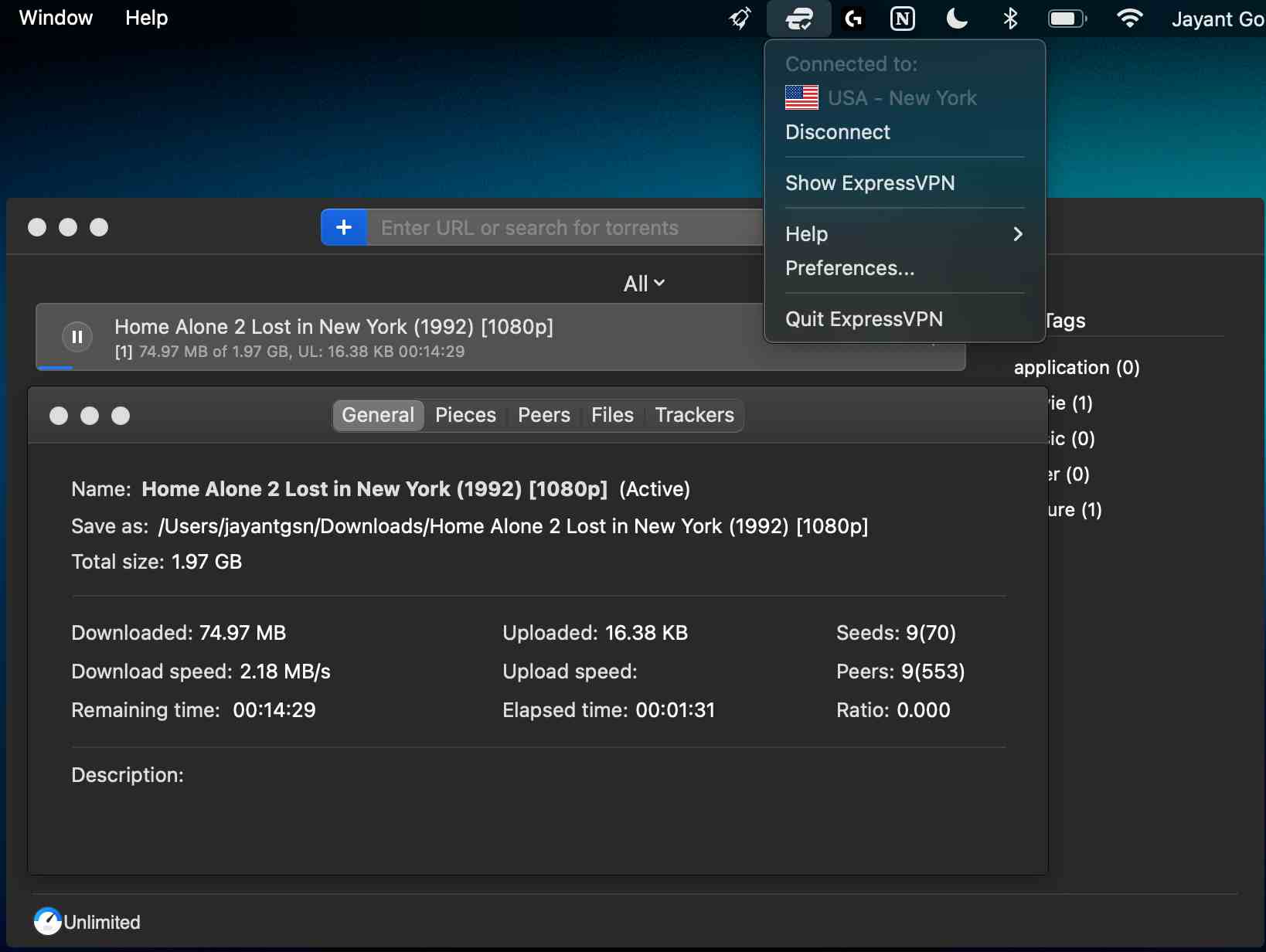Open the ExpressVPN menu bar icon
This screenshot has width=1266, height=952.
pos(798,19)
